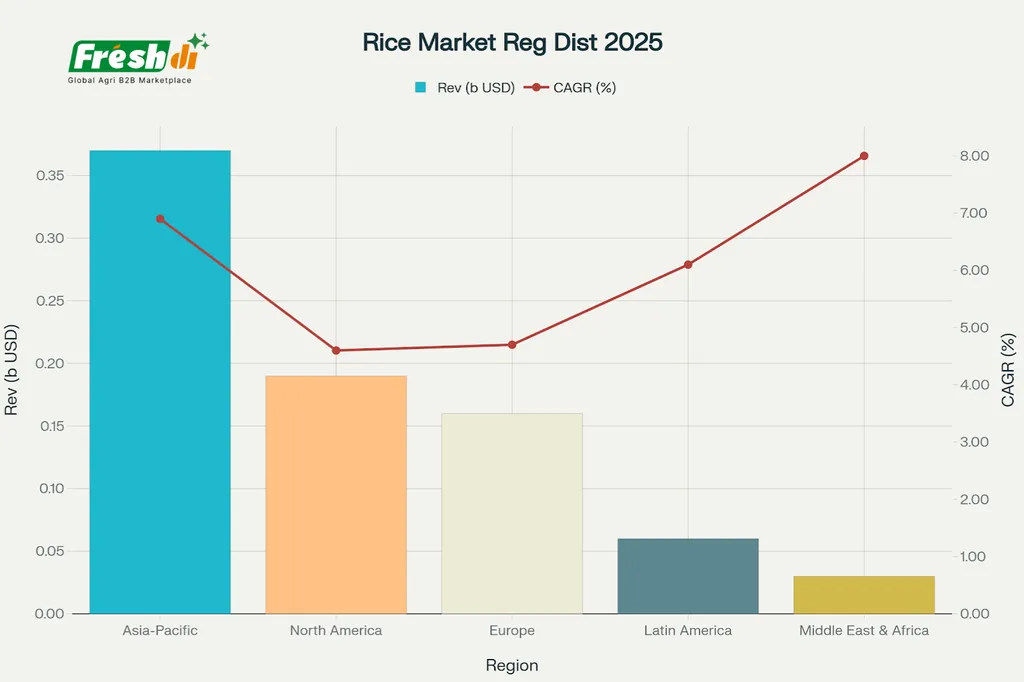
Task: Click the North America CAGR data point
Action: [x=336, y=351]
